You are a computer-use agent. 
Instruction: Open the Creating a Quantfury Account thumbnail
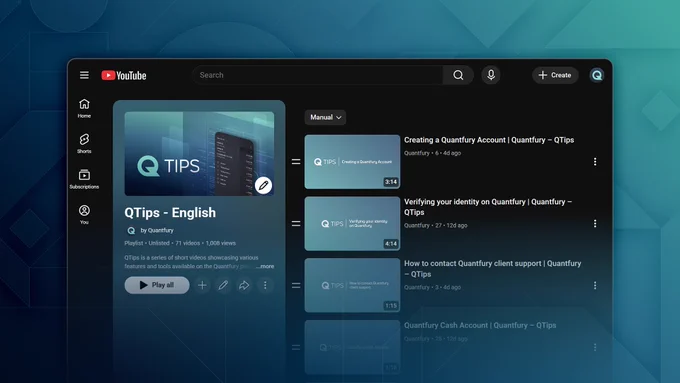pyautogui.click(x=352, y=162)
